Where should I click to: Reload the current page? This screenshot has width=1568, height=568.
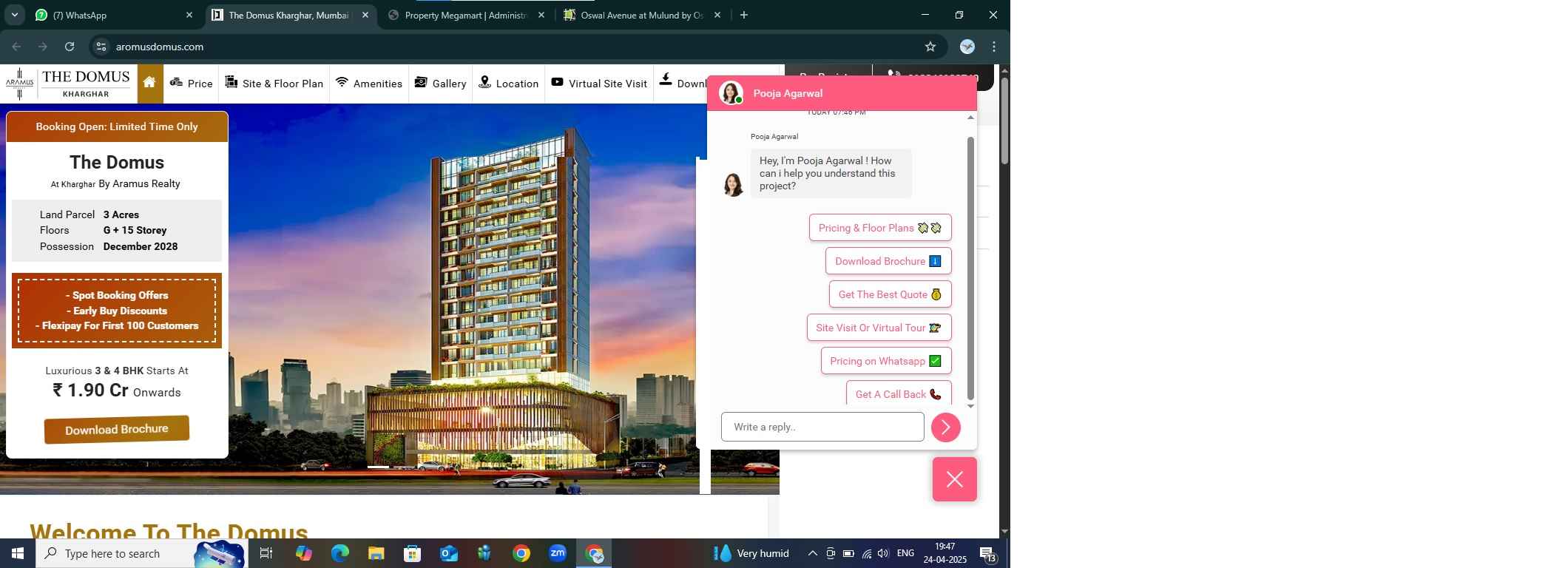coord(70,47)
